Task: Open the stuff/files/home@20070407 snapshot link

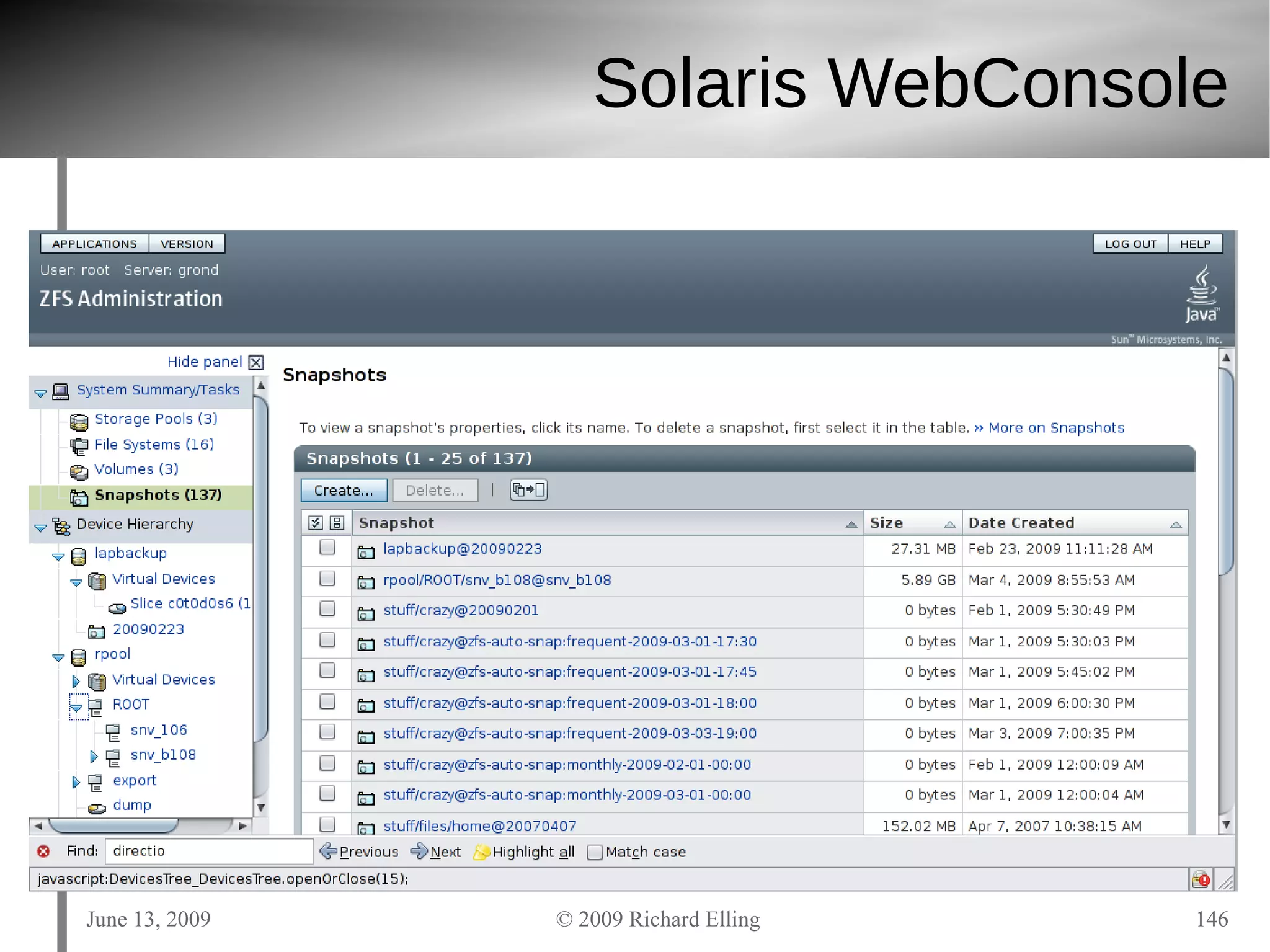Action: 480,826
